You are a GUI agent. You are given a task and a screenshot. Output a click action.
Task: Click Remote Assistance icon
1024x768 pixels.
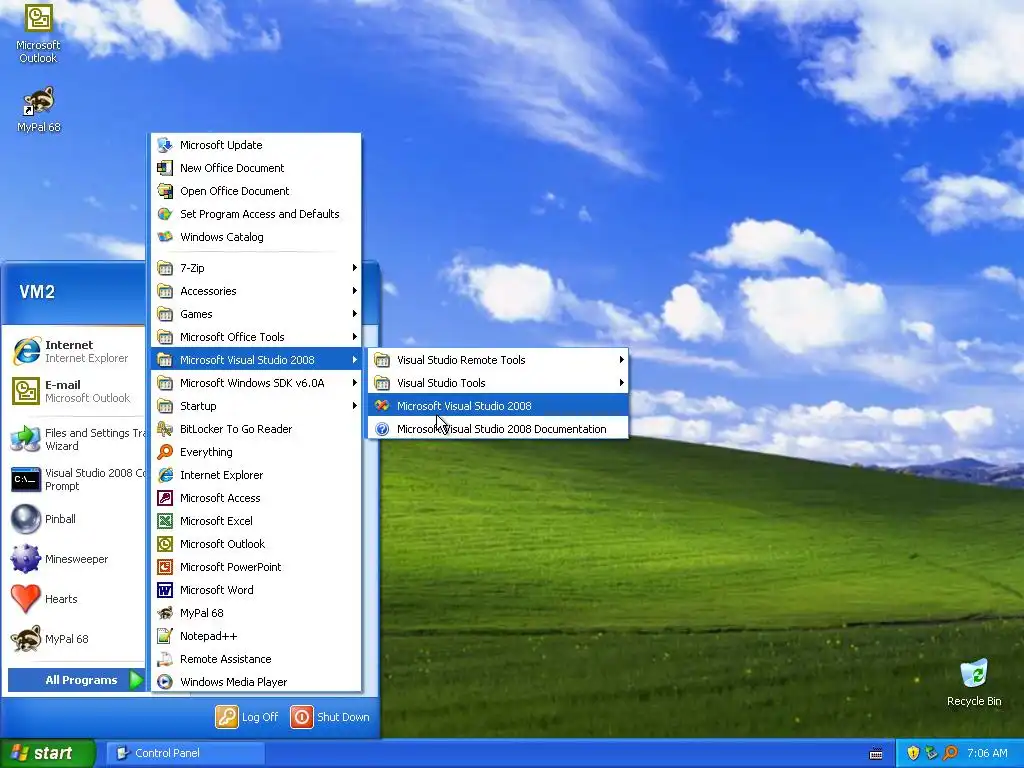tap(165, 659)
